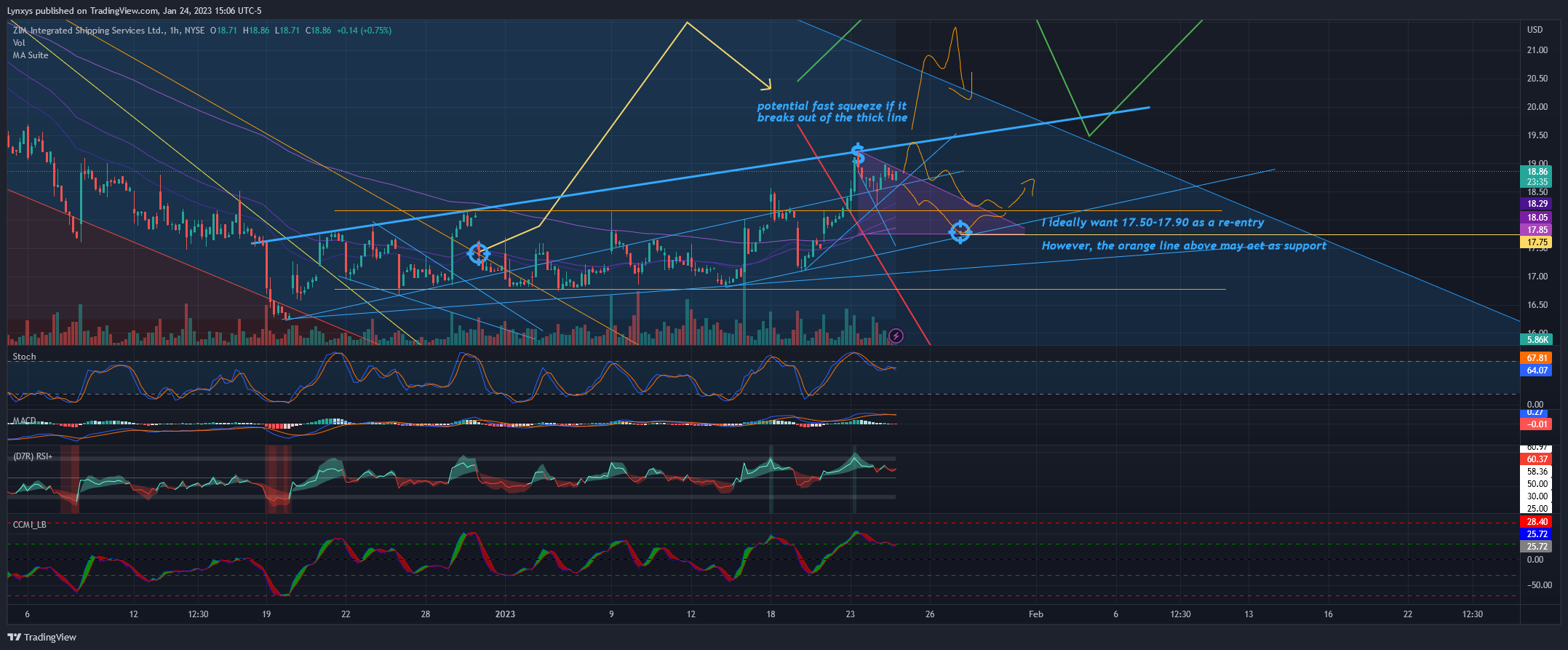Select the 'potential fast squeeze' annotation text
The width and height of the screenshot is (1568, 650).
click(x=832, y=112)
